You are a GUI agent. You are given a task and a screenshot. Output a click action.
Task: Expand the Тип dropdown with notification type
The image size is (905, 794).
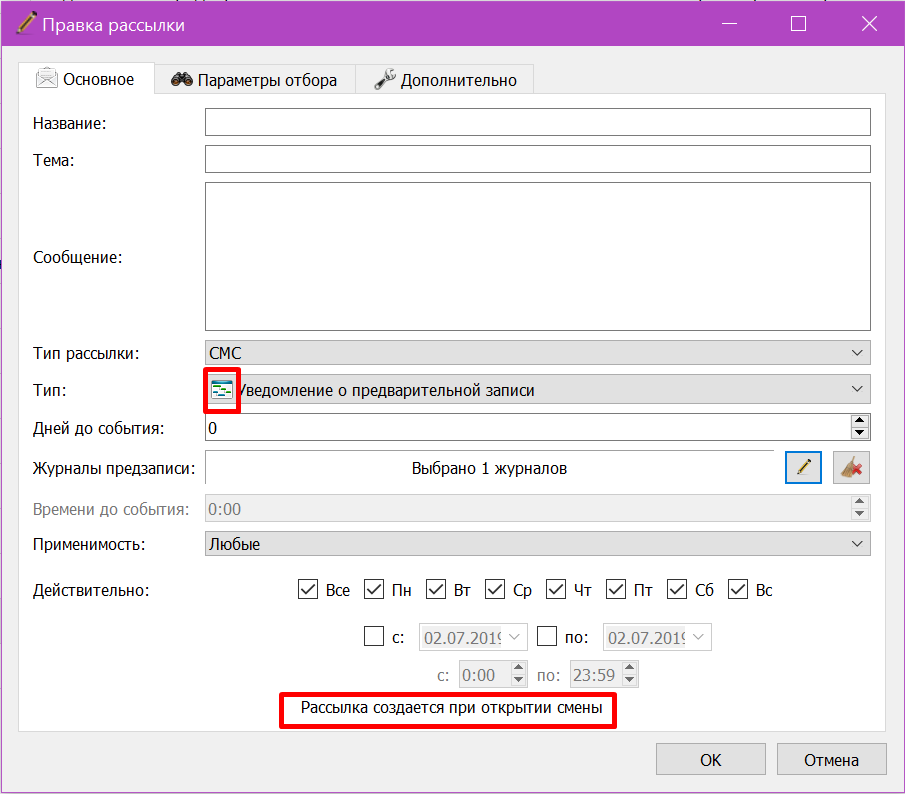coord(537,390)
